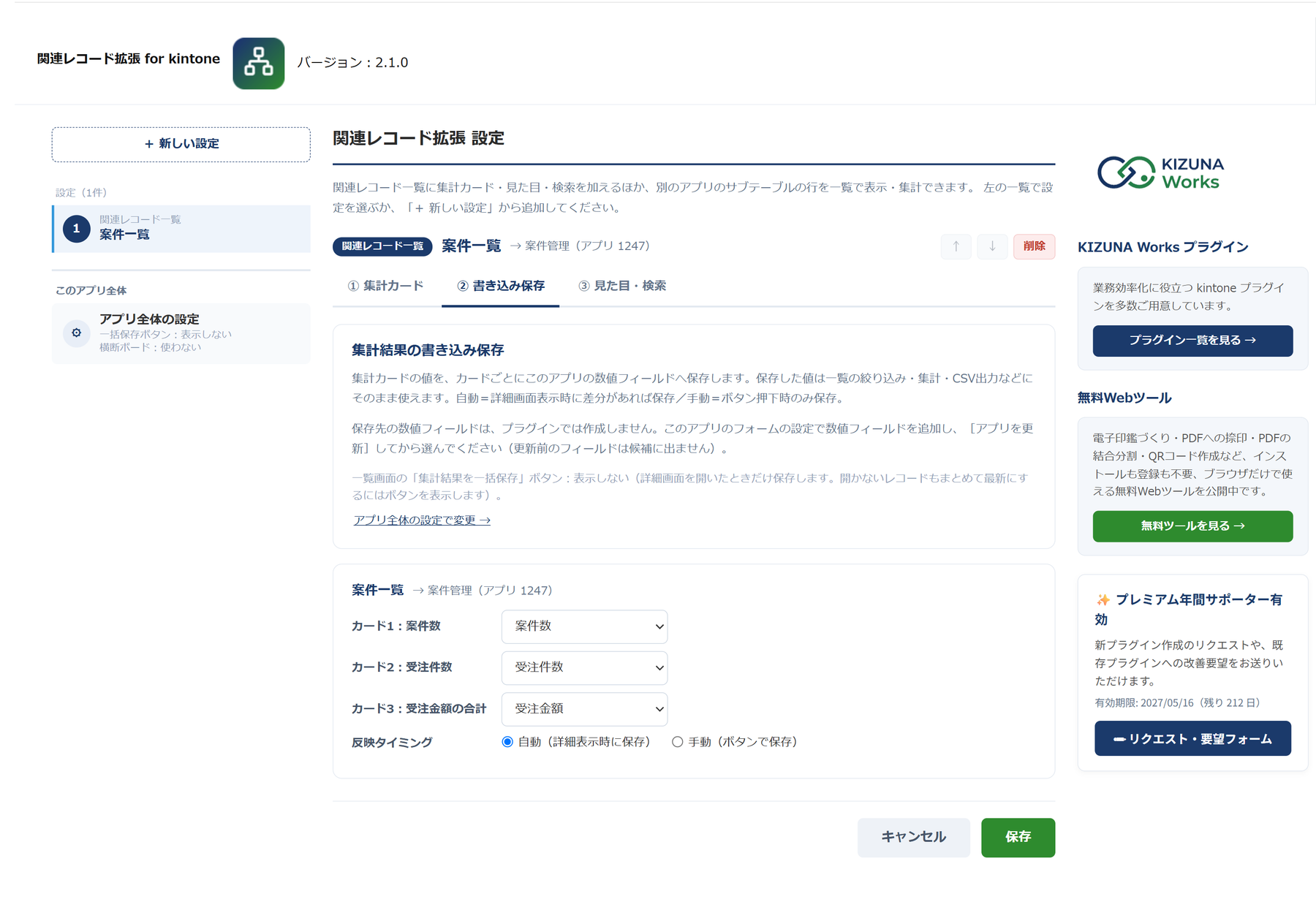This screenshot has height=902, width=1316.
Task: Click the KIZUNA Works プラグイン heading
Action: click(x=1163, y=248)
